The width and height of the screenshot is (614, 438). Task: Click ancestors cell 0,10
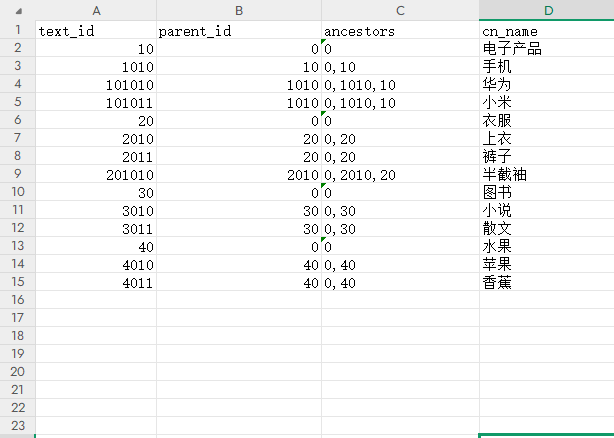[x=400, y=66]
